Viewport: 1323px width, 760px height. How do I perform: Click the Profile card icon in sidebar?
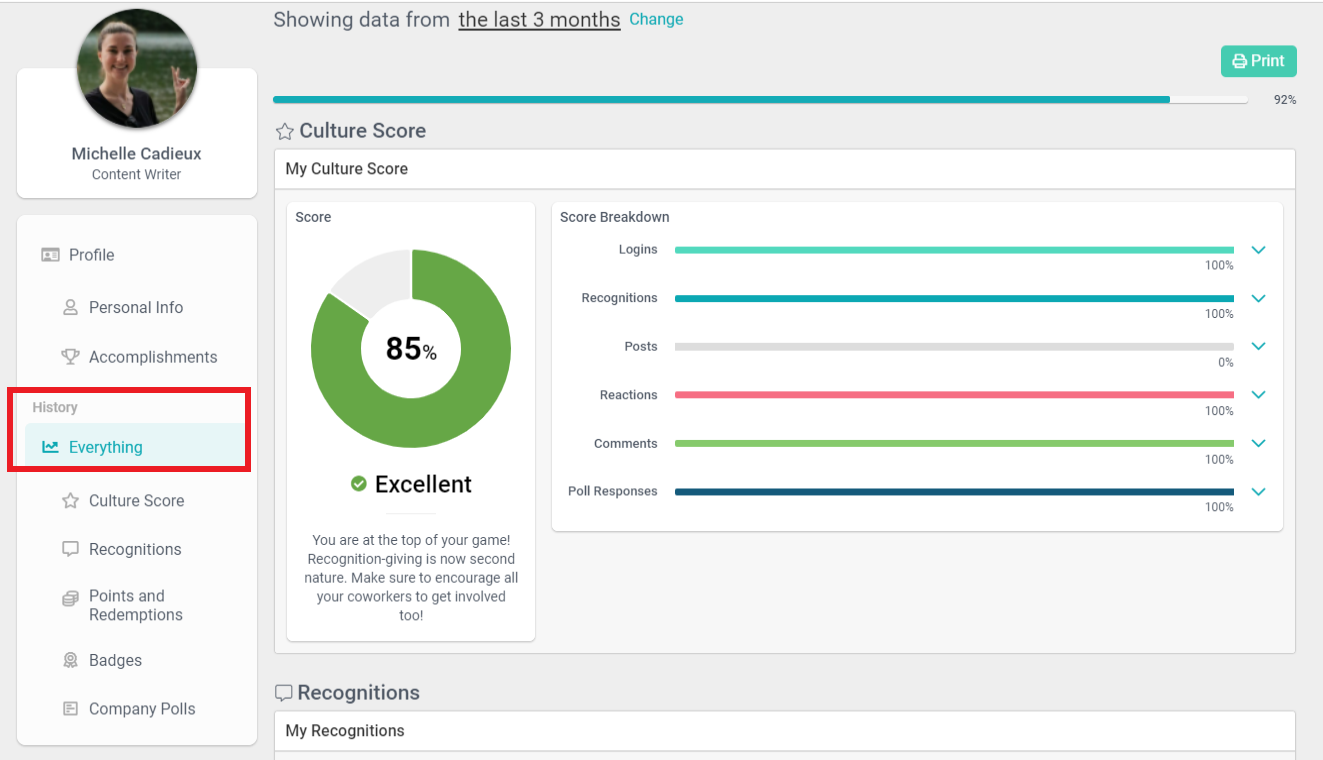point(50,255)
